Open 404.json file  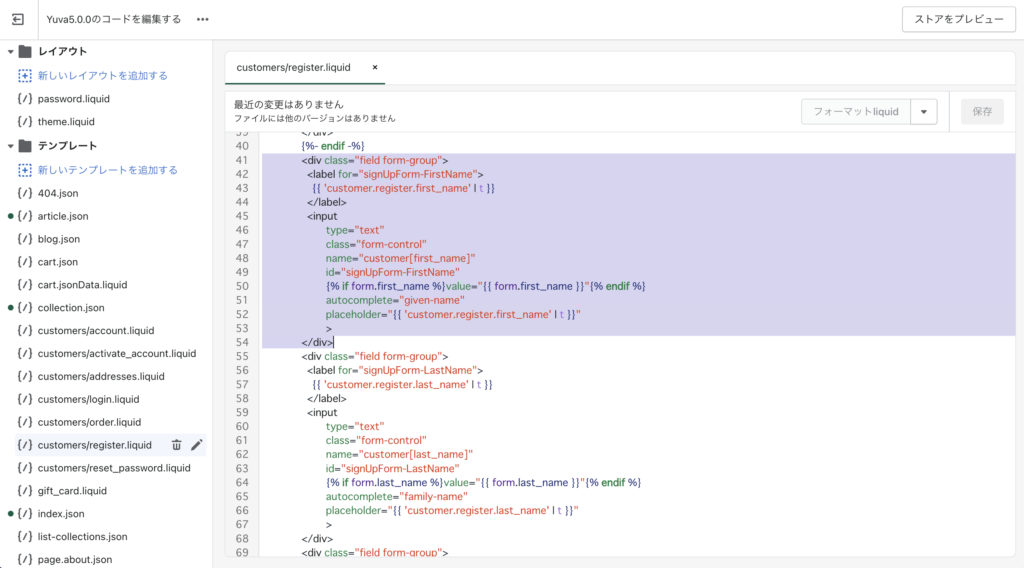tap(57, 193)
